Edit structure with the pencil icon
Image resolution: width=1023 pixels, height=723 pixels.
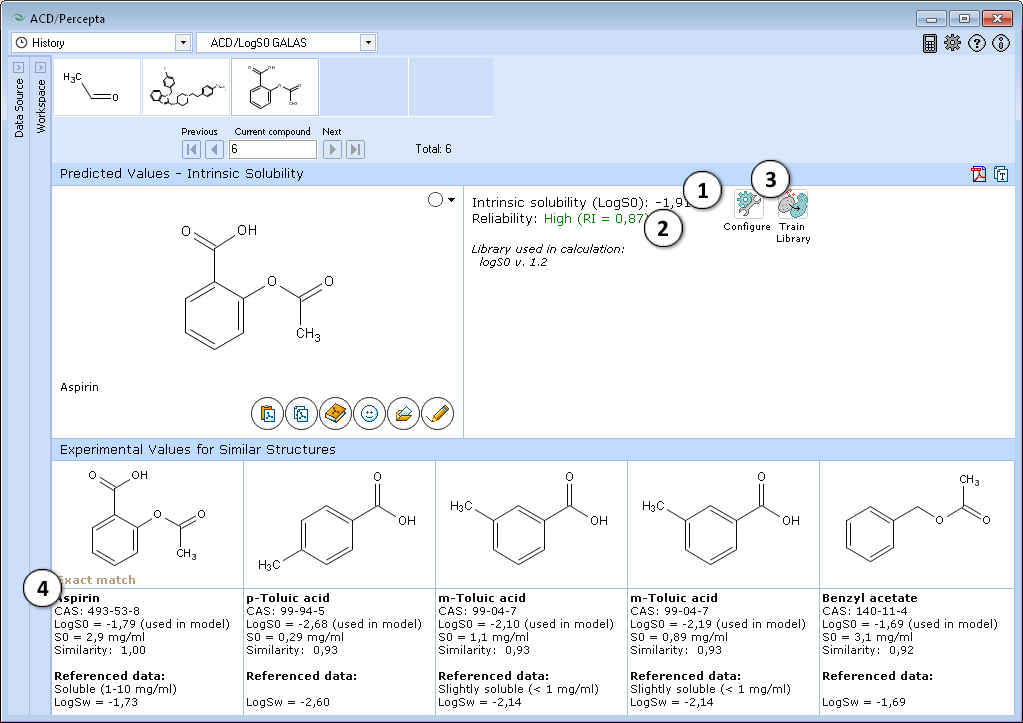437,414
